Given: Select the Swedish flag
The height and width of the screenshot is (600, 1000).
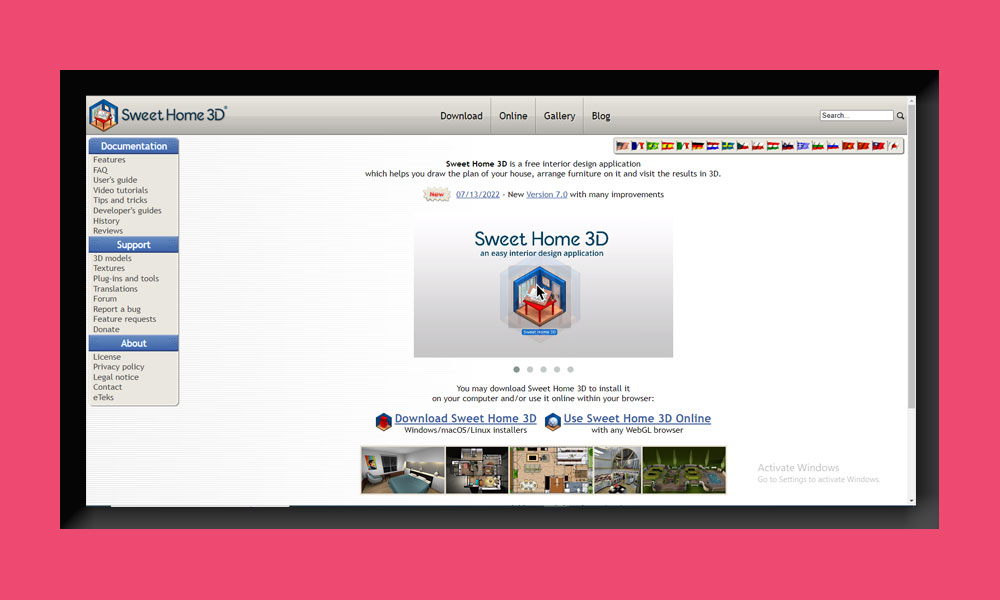Looking at the screenshot, I should 728,146.
